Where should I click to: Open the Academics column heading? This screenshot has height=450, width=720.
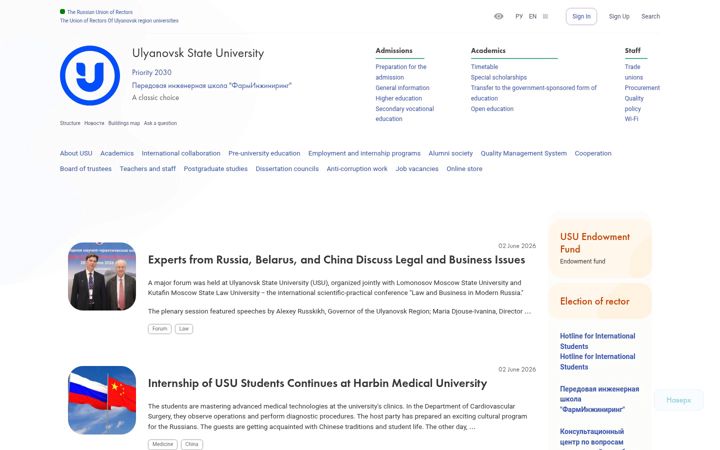pyautogui.click(x=488, y=51)
